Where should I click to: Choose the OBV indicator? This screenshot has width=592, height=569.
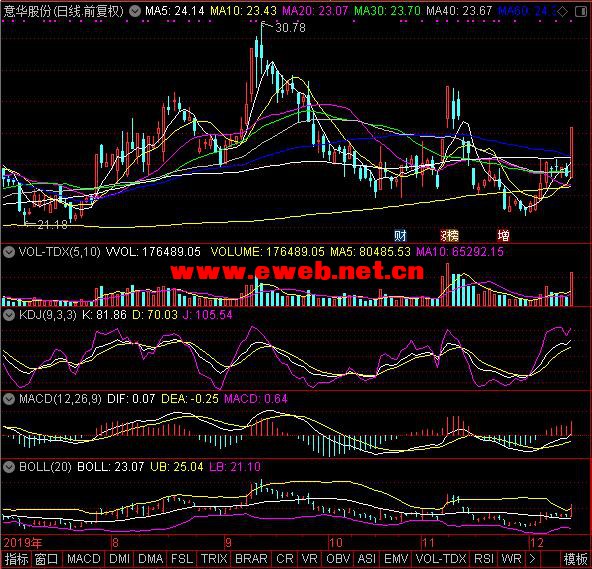pos(338,559)
